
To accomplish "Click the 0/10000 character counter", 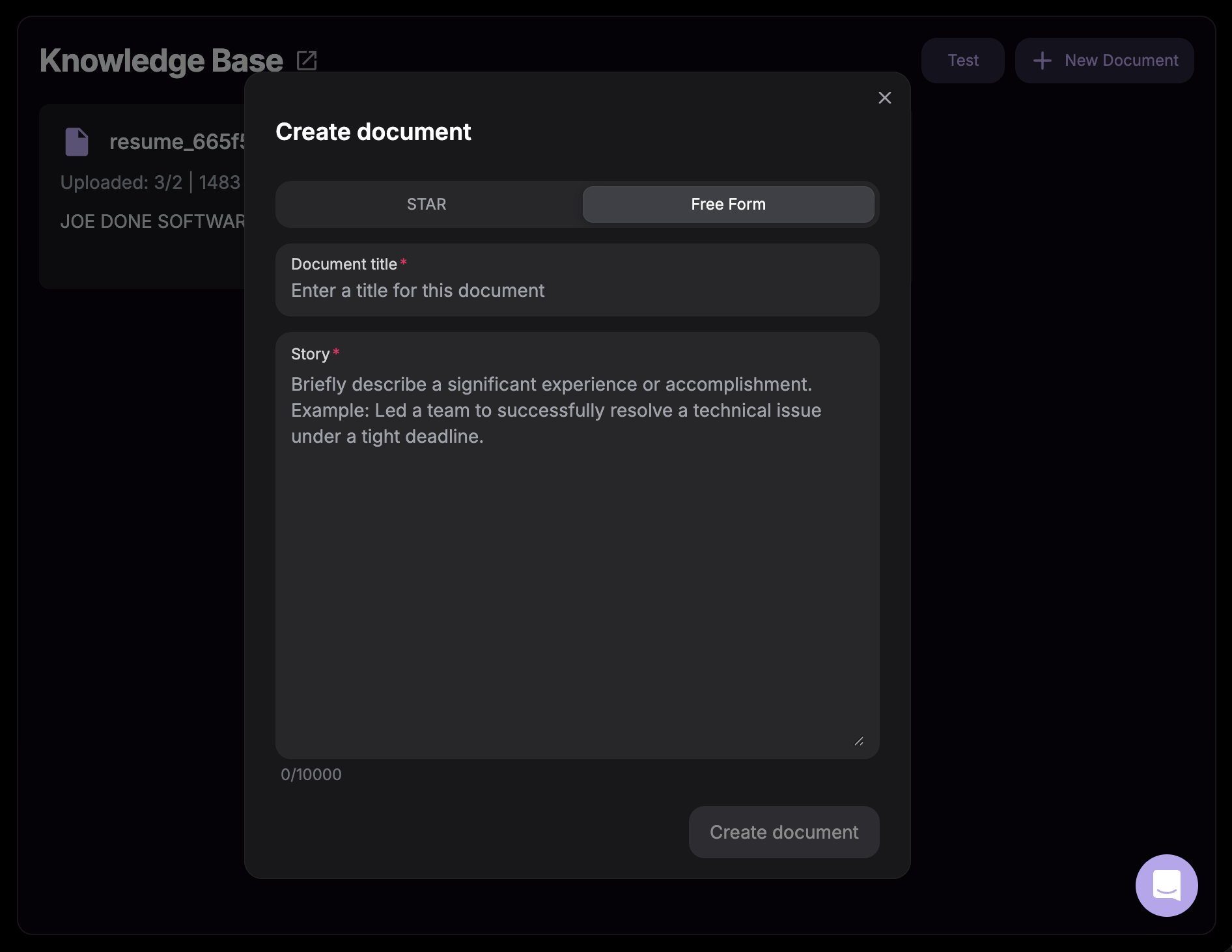I will (311, 774).
